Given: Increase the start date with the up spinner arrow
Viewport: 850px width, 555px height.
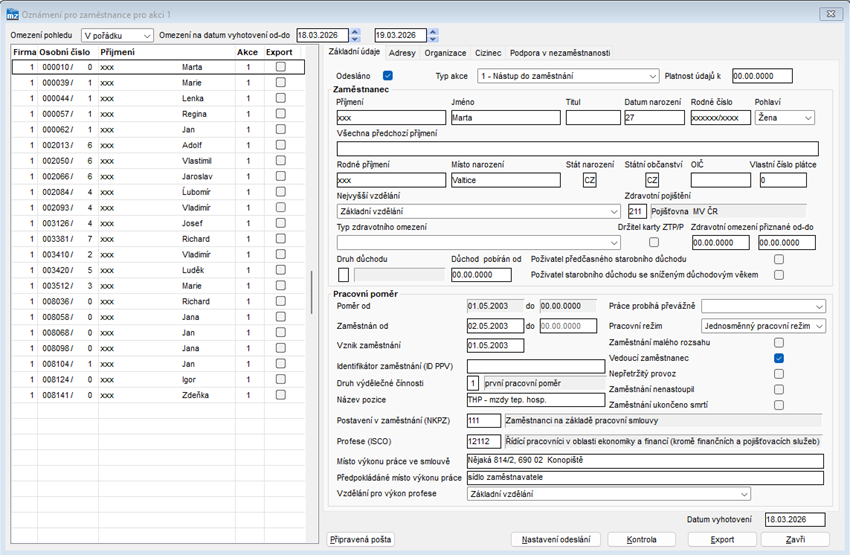Looking at the screenshot, I should 356,32.
